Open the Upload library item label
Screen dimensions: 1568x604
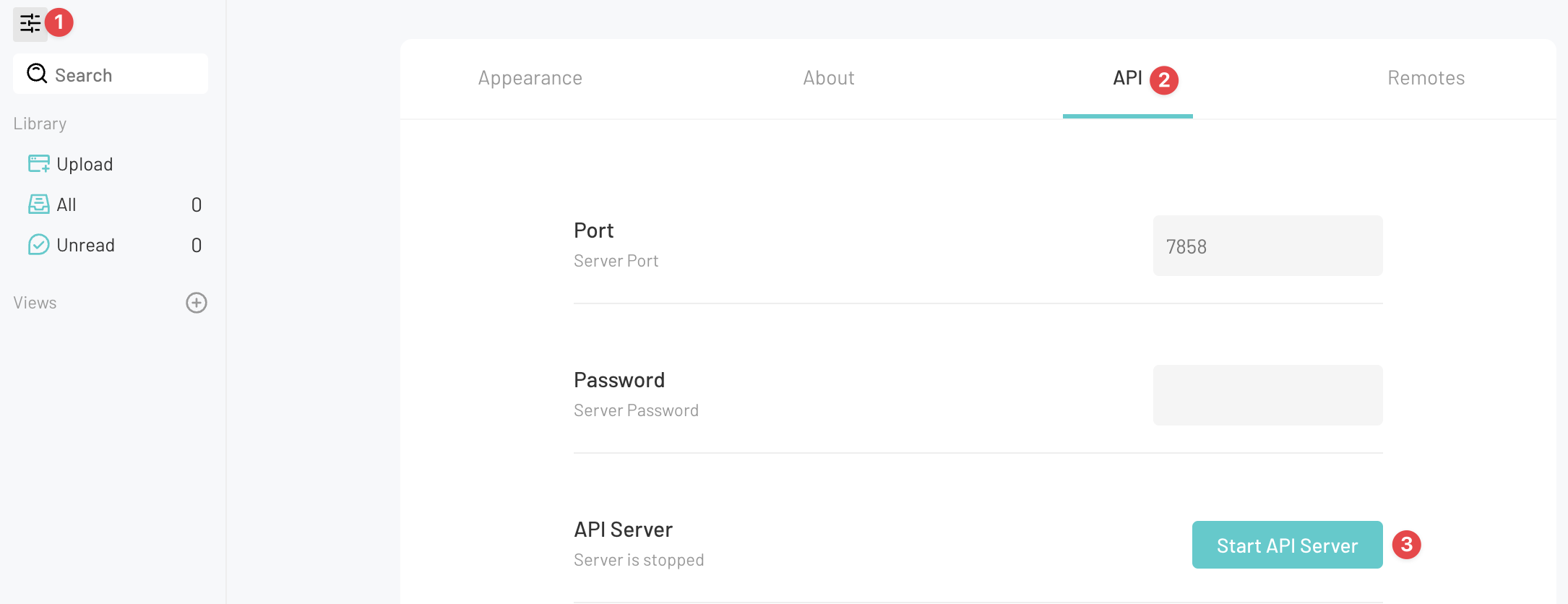[x=85, y=165]
